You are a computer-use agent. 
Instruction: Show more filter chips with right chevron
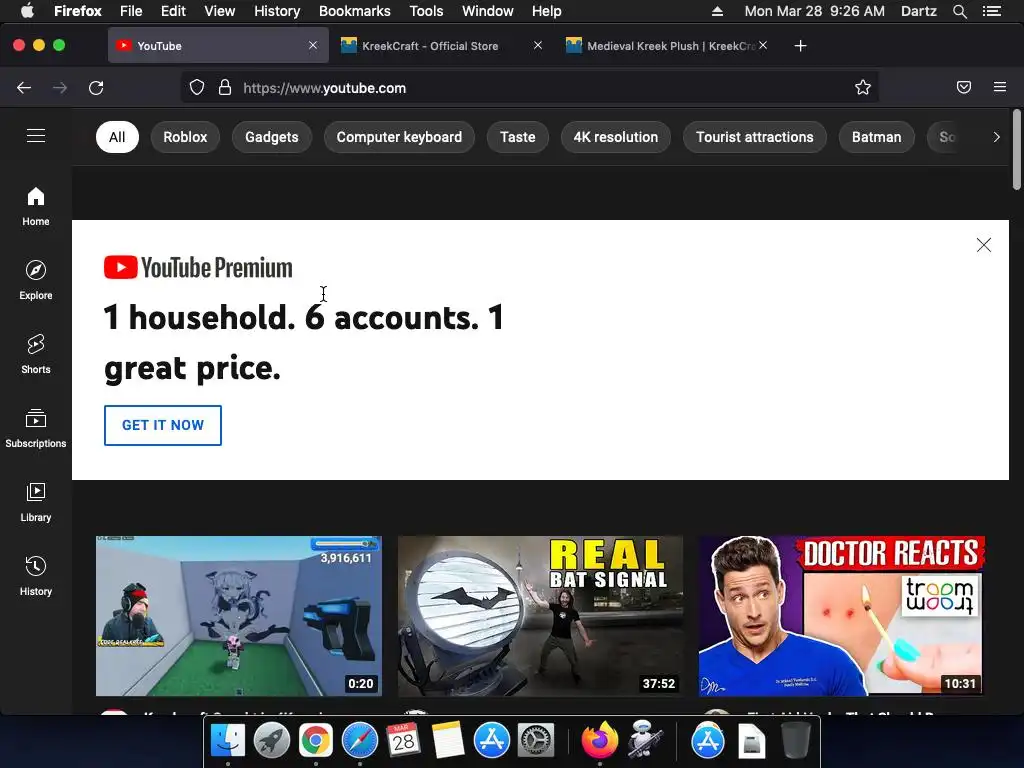pyautogui.click(x=996, y=137)
